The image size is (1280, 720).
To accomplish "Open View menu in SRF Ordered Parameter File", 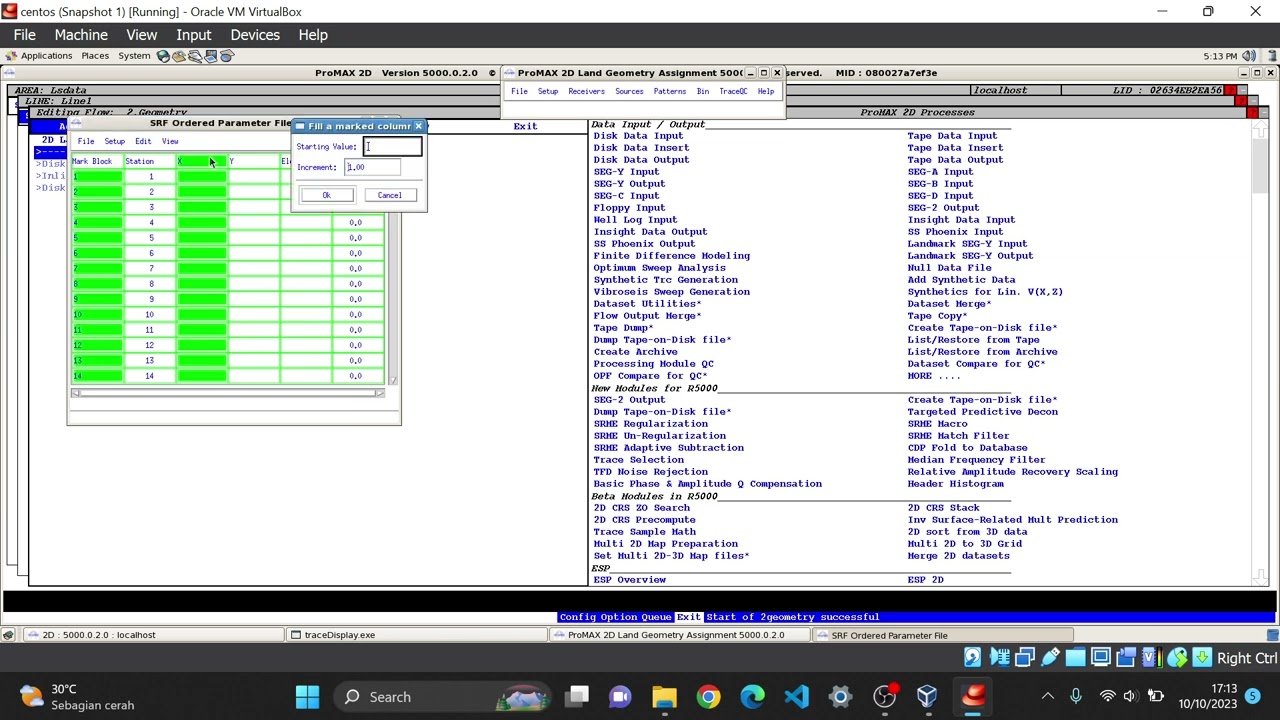I will [170, 141].
